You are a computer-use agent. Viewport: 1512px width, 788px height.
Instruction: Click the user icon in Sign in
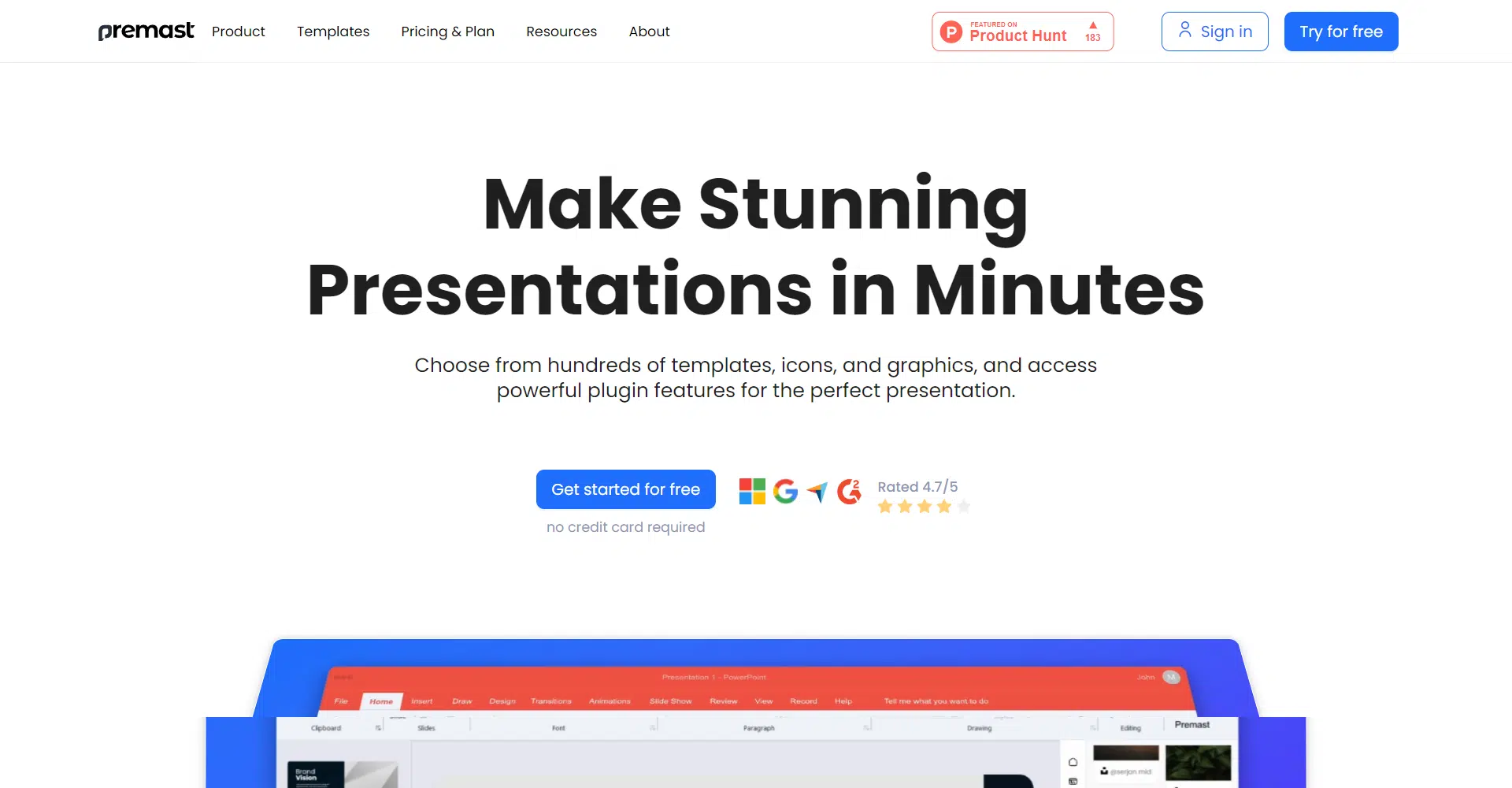[x=1184, y=31]
